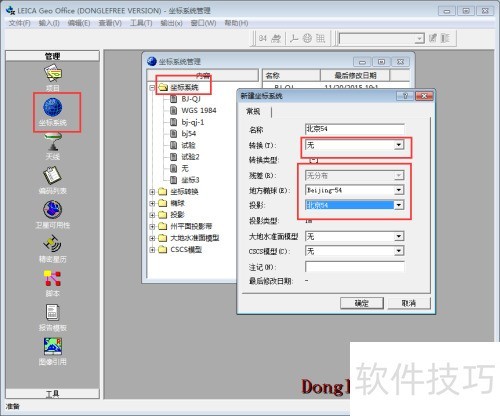This screenshot has width=500, height=416.
Task: Collapse the 坐标系统 tree folder
Action: (x=152, y=88)
